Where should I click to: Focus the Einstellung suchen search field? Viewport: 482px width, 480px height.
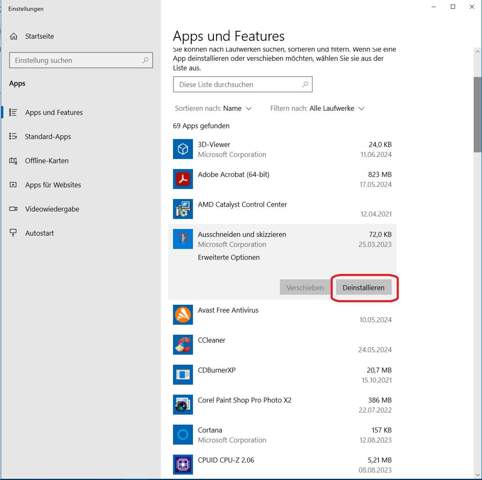click(81, 60)
